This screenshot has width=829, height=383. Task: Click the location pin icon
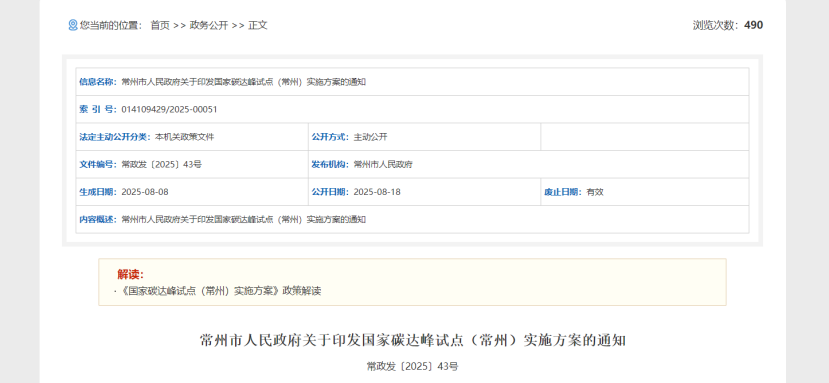click(73, 25)
